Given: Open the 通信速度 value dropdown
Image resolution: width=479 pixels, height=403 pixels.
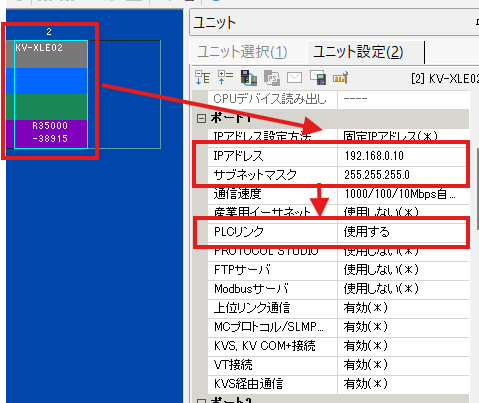Looking at the screenshot, I should pos(400,194).
